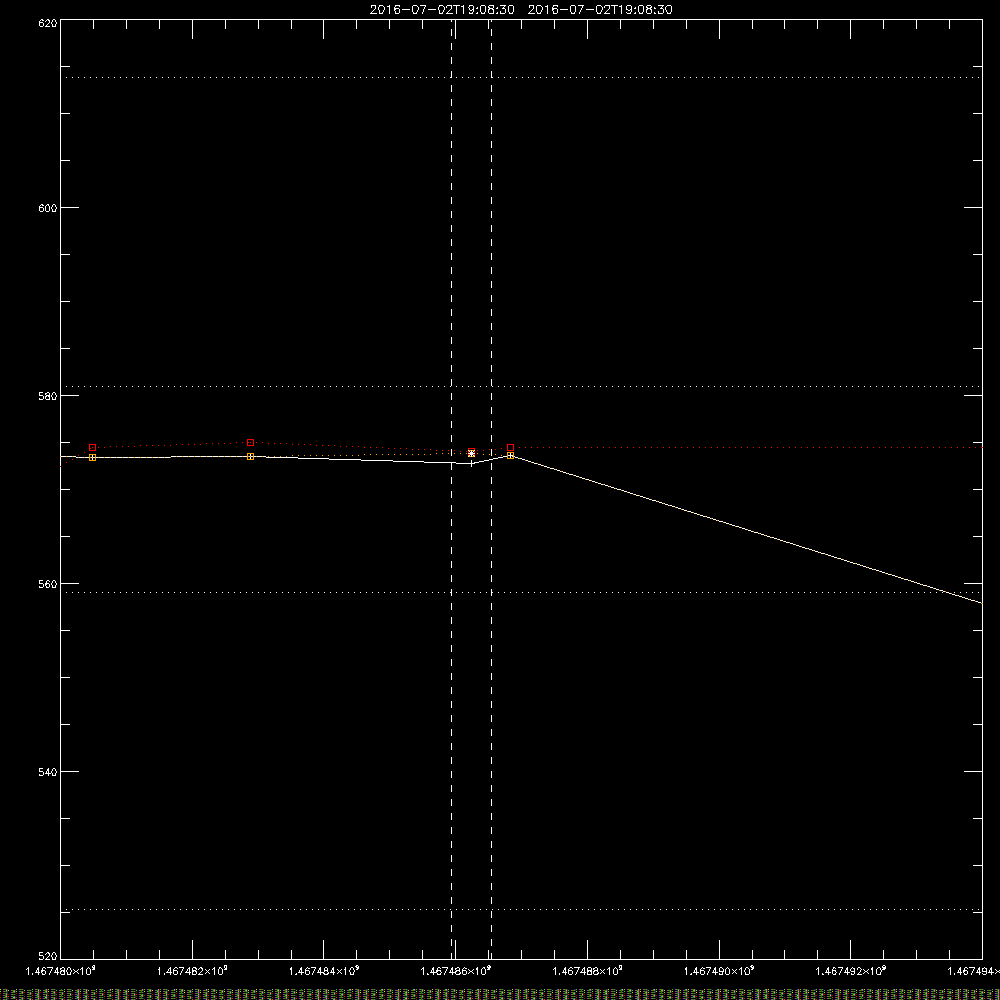Select the y-axis label 600
Viewport: 1000px width, 1000px height.
pyautogui.click(x=48, y=209)
